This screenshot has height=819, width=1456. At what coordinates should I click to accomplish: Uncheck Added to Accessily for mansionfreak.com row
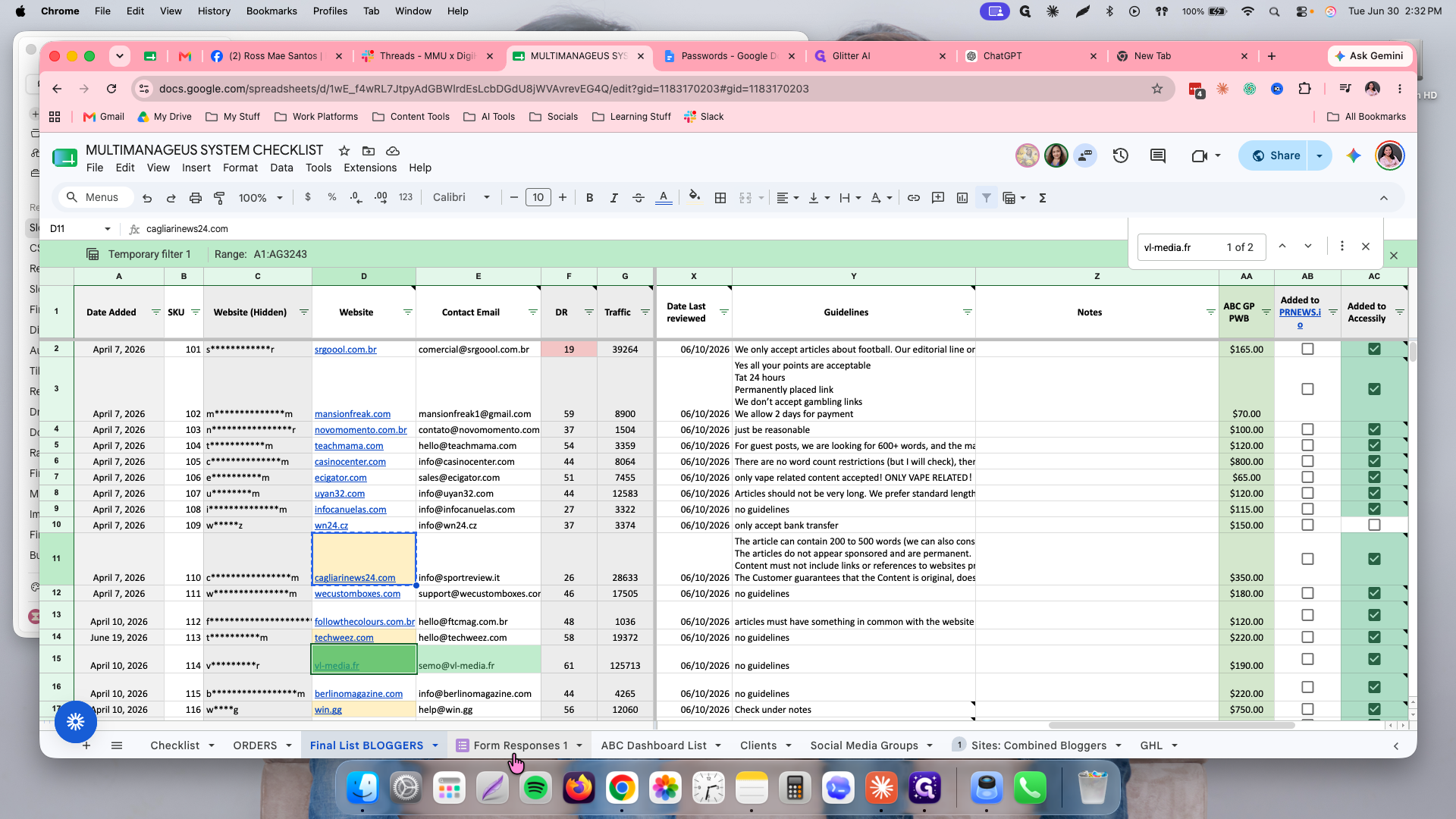point(1374,389)
